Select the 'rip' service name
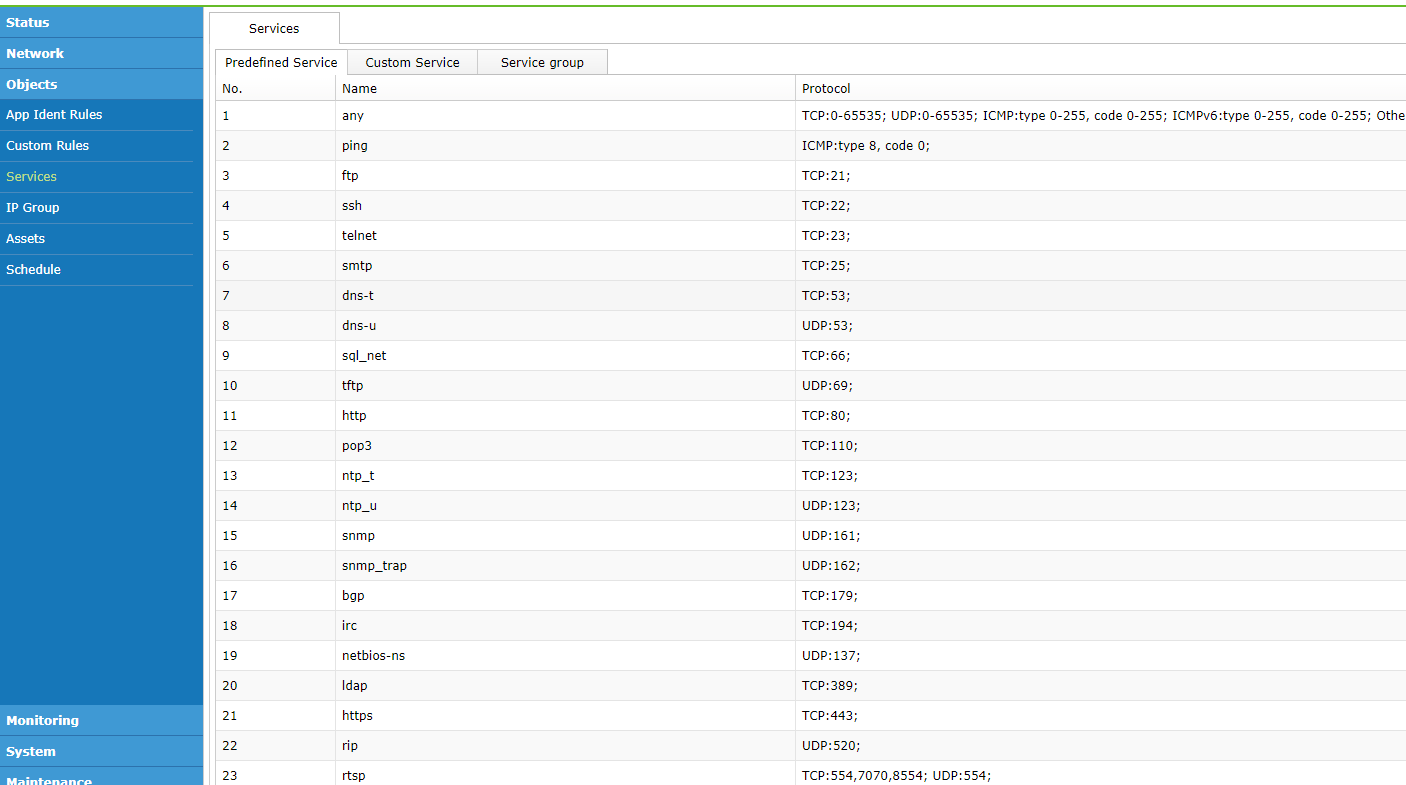The image size is (1406, 785). click(x=350, y=746)
